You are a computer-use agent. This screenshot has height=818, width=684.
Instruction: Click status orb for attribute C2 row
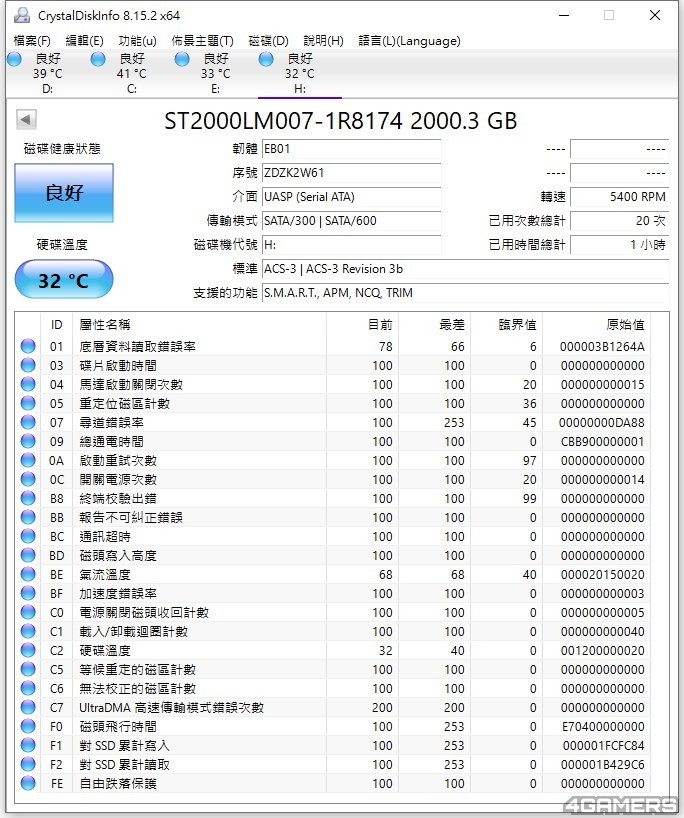[28, 650]
